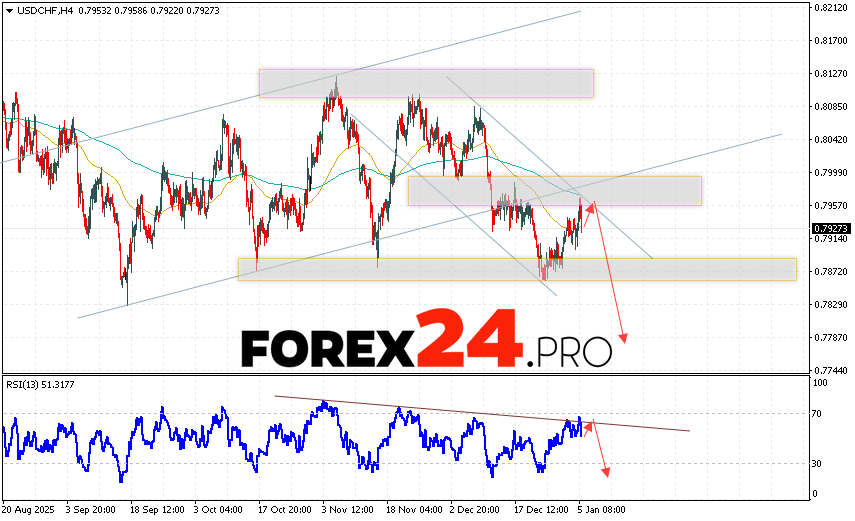Select the lower gray support zone near 0.7872
The height and width of the screenshot is (521, 855).
point(516,269)
